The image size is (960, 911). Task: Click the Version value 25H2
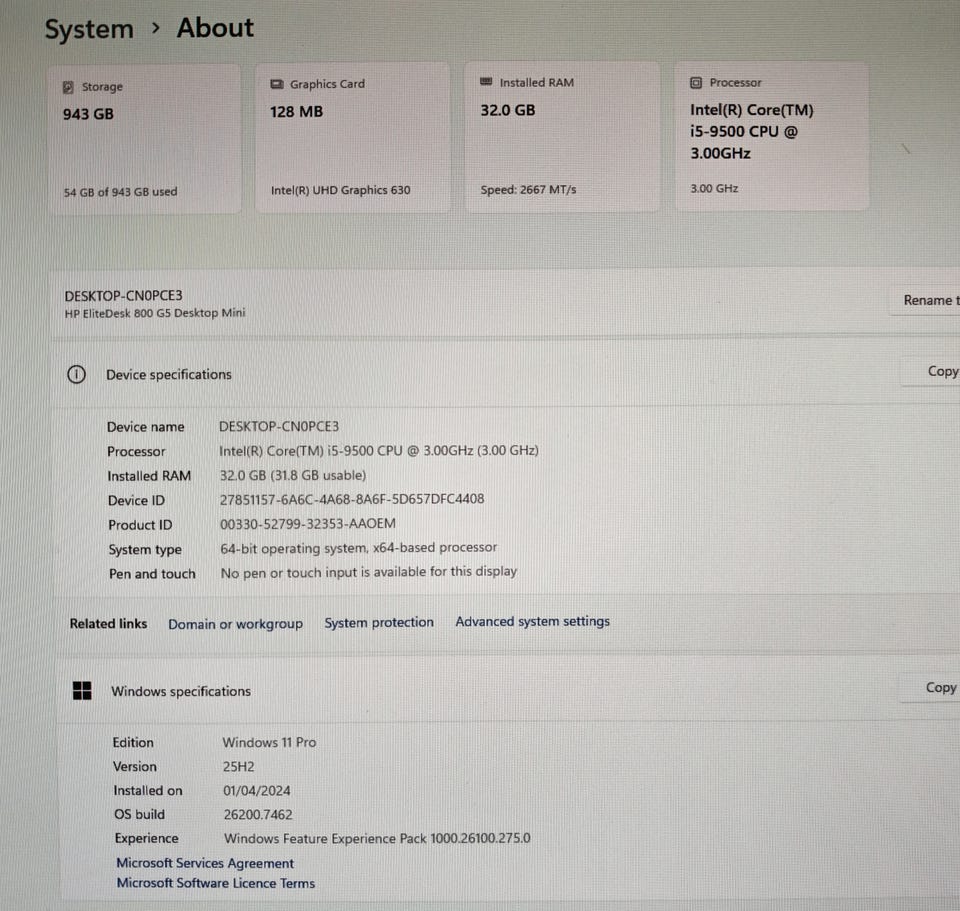point(239,767)
